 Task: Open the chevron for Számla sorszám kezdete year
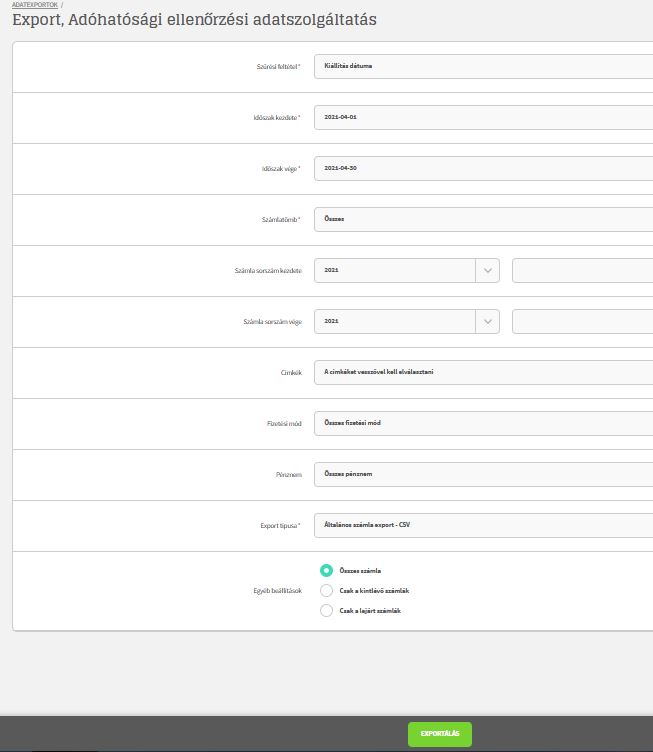tap(487, 270)
